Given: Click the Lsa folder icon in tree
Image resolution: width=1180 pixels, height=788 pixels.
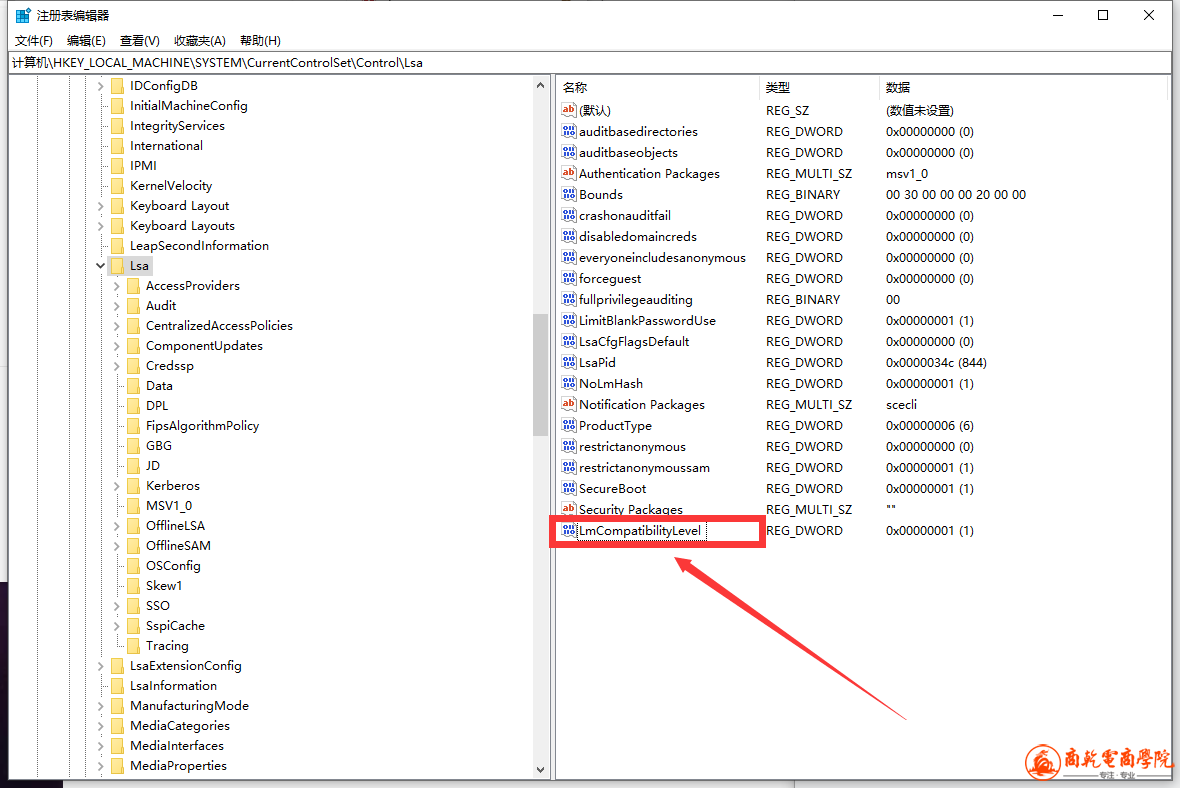Looking at the screenshot, I should click(x=117, y=266).
